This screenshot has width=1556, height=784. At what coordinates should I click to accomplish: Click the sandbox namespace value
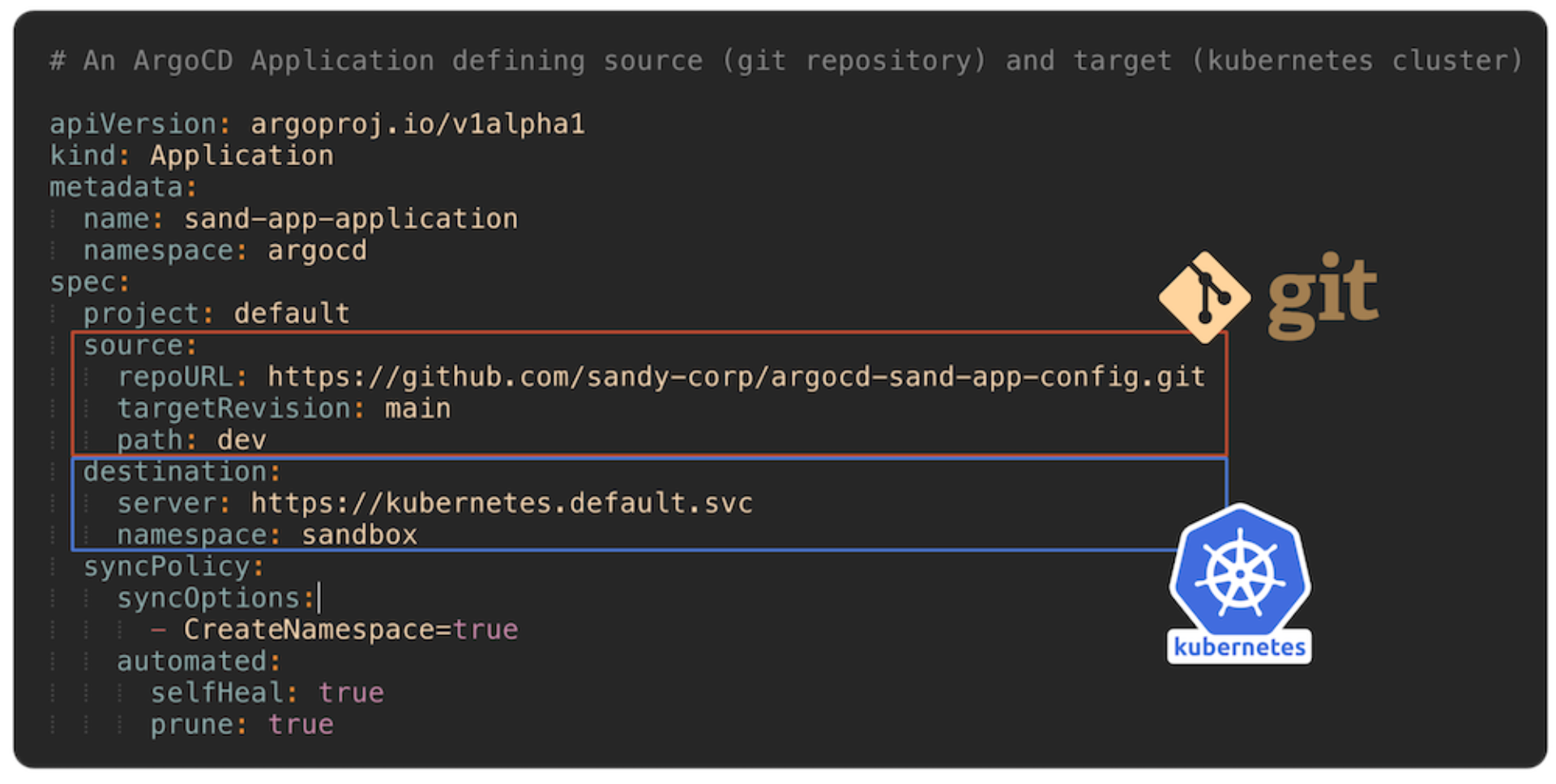359,535
